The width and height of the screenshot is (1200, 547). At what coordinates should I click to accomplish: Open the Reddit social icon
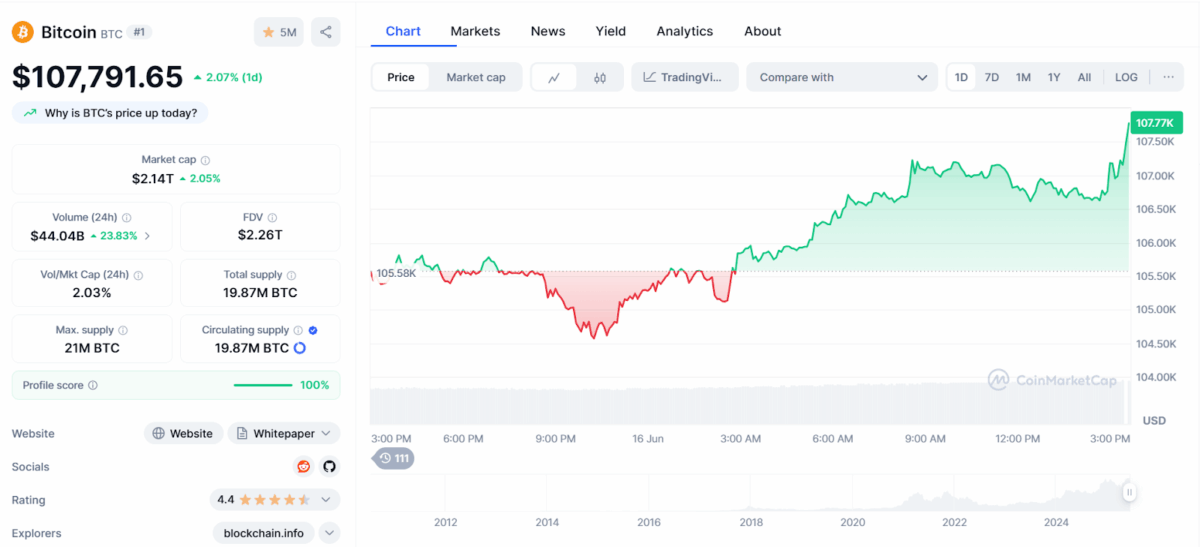tap(303, 466)
